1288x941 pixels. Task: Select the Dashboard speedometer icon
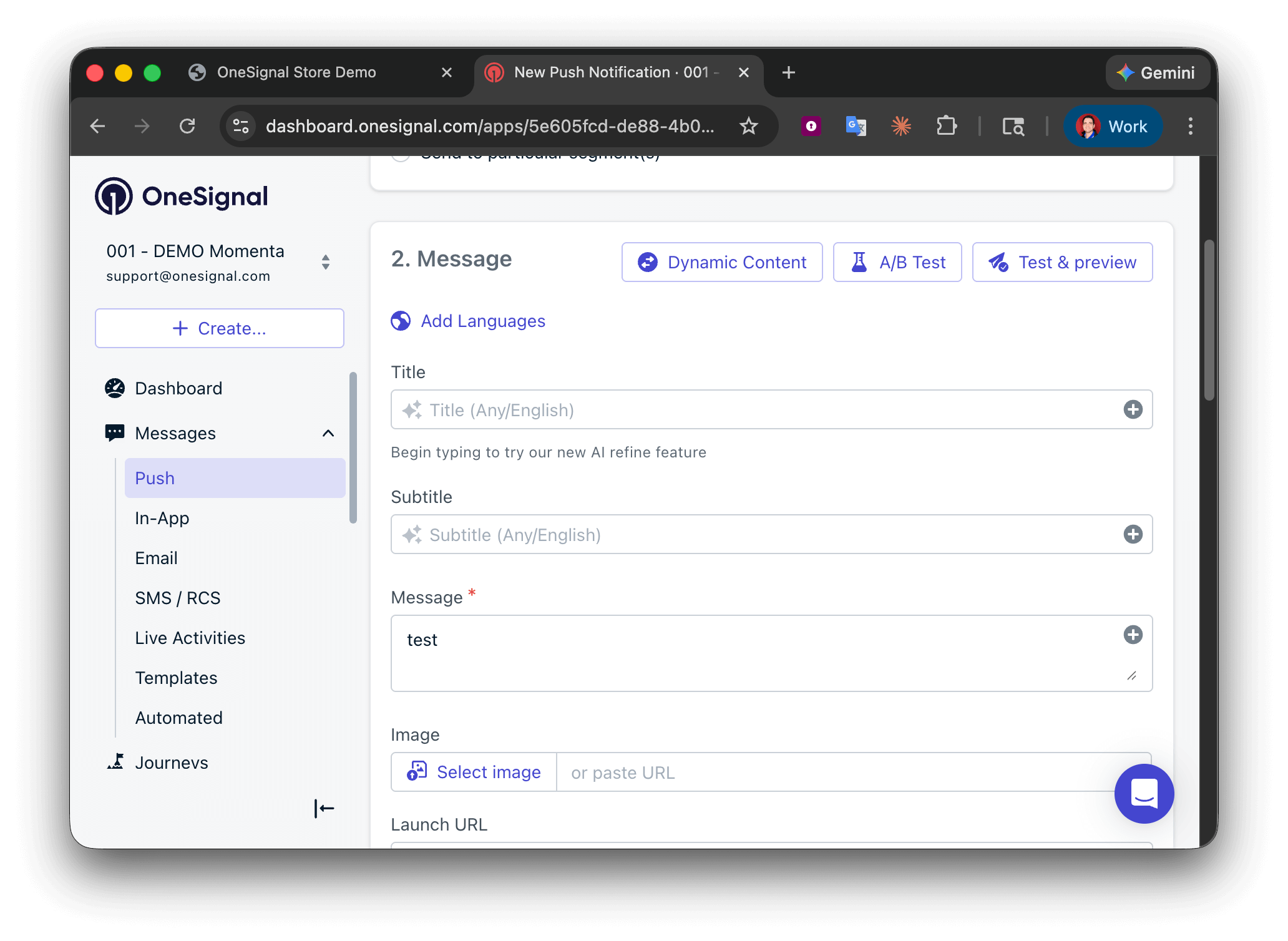point(114,388)
